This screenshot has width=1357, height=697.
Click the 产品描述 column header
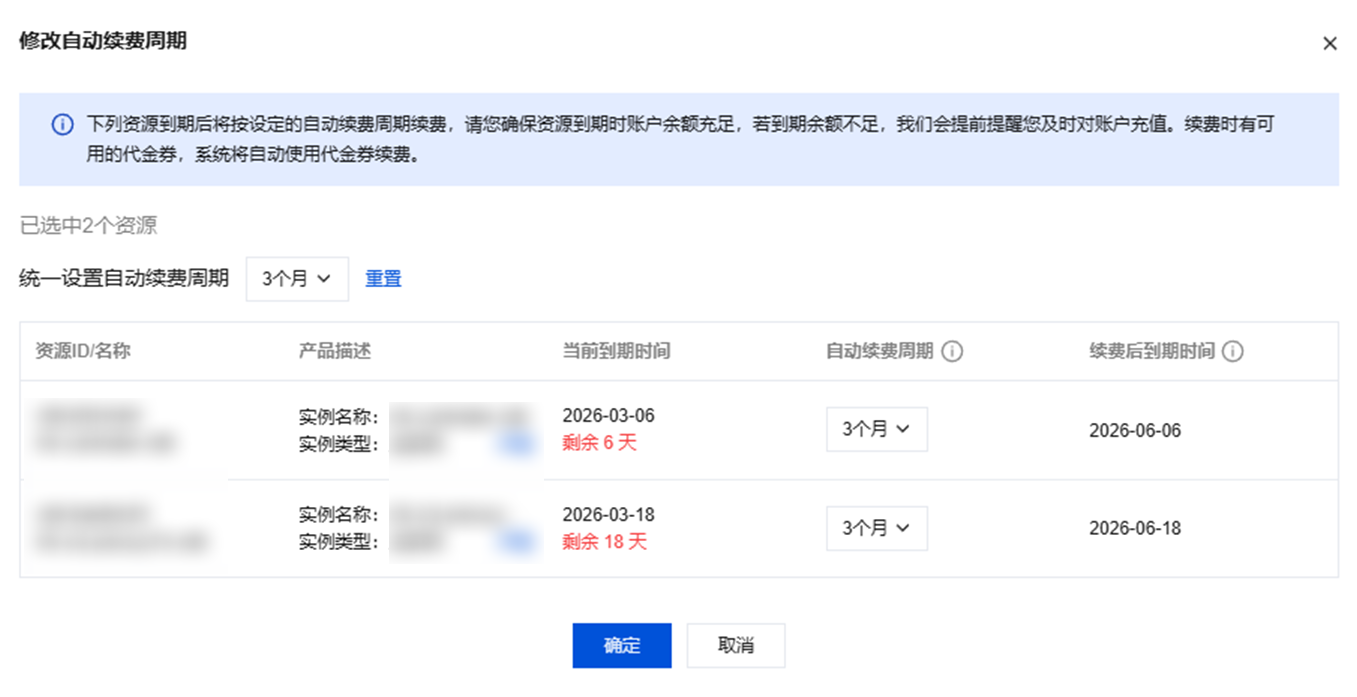(x=335, y=352)
